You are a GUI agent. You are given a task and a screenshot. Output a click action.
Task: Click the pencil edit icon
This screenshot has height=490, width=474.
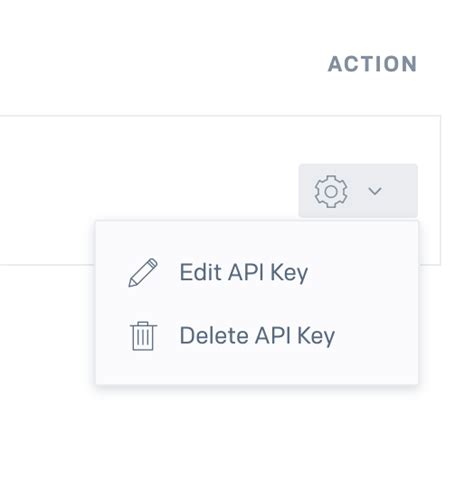point(143,272)
